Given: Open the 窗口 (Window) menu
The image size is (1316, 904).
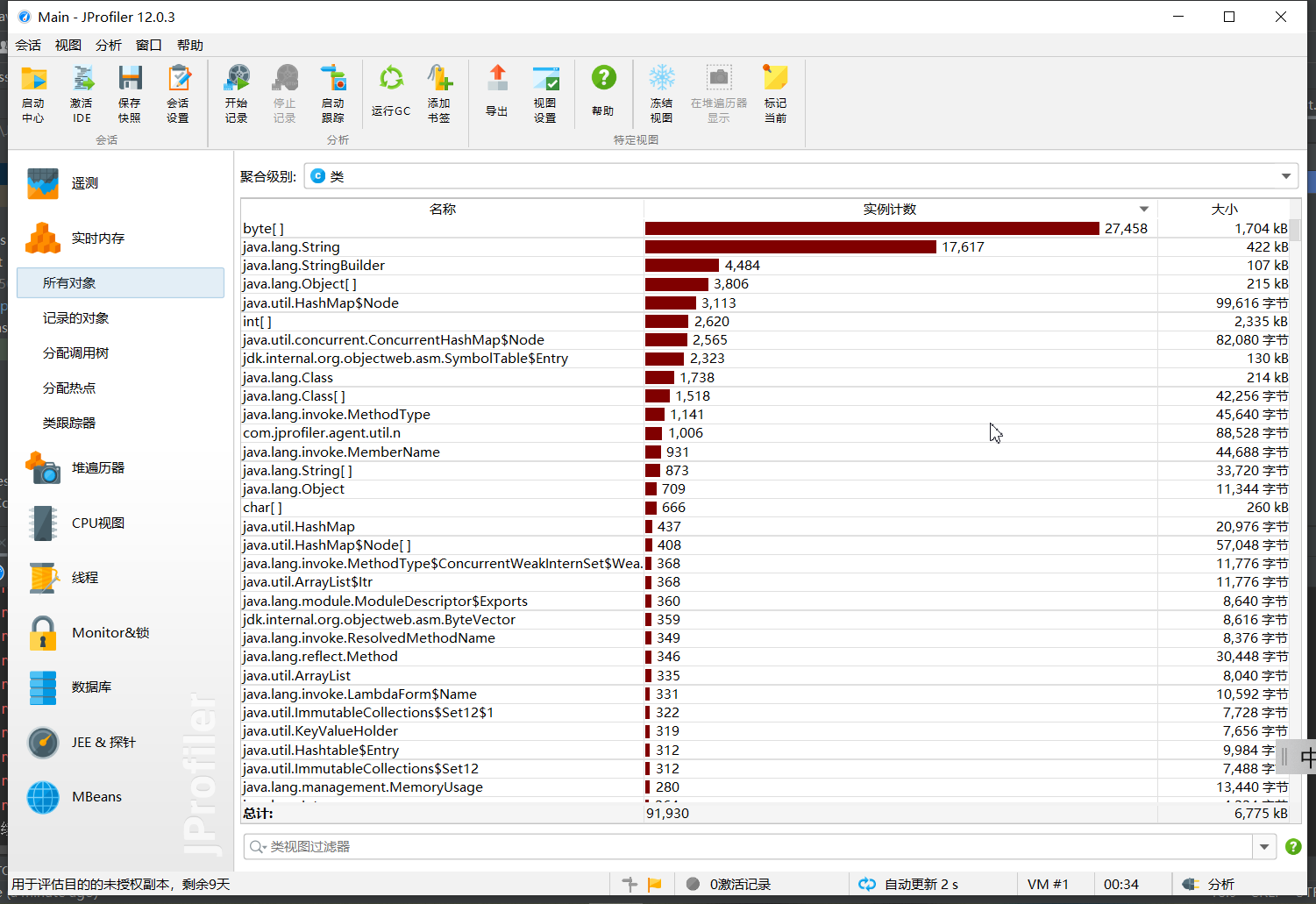Looking at the screenshot, I should [x=149, y=46].
